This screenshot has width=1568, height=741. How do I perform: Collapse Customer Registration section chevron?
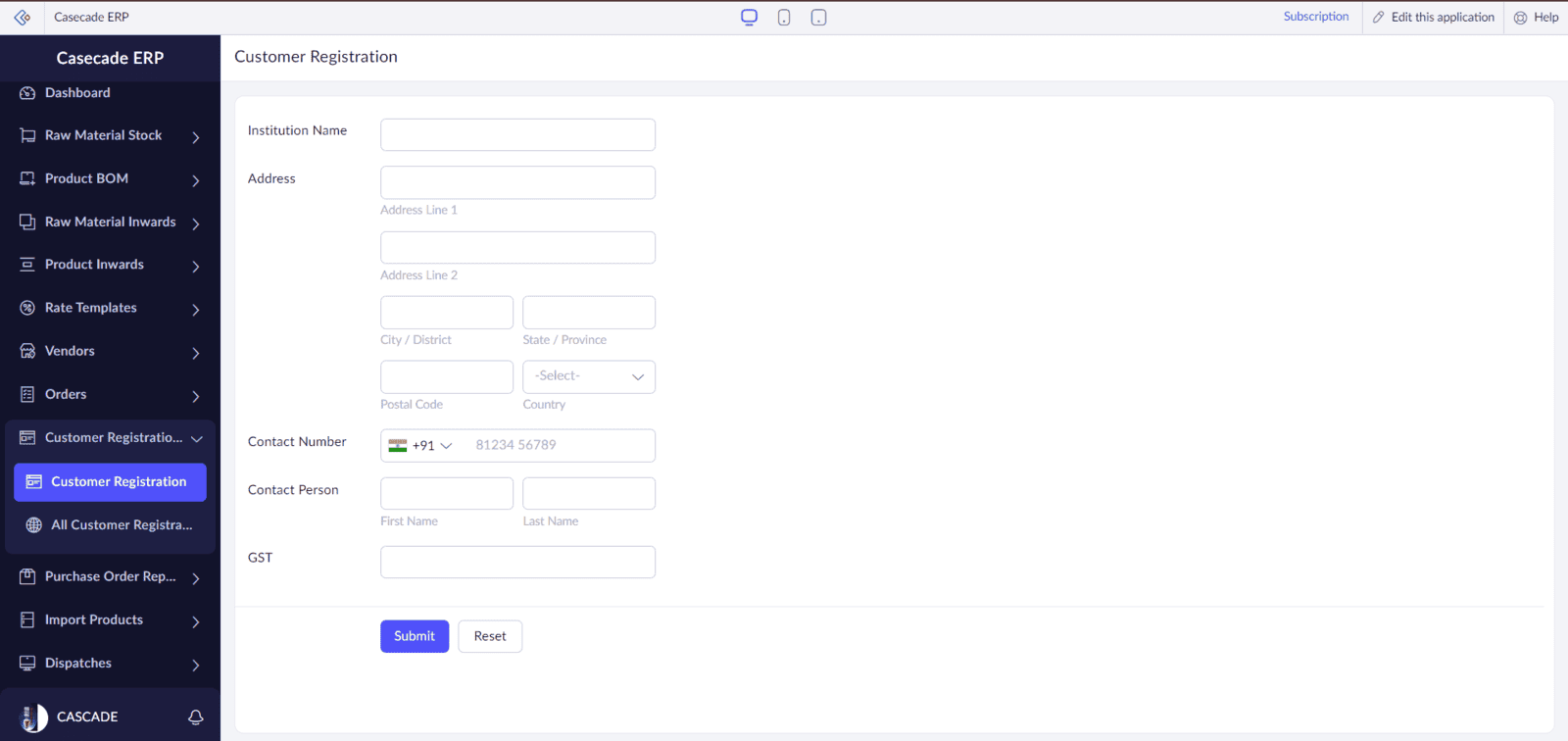click(197, 439)
